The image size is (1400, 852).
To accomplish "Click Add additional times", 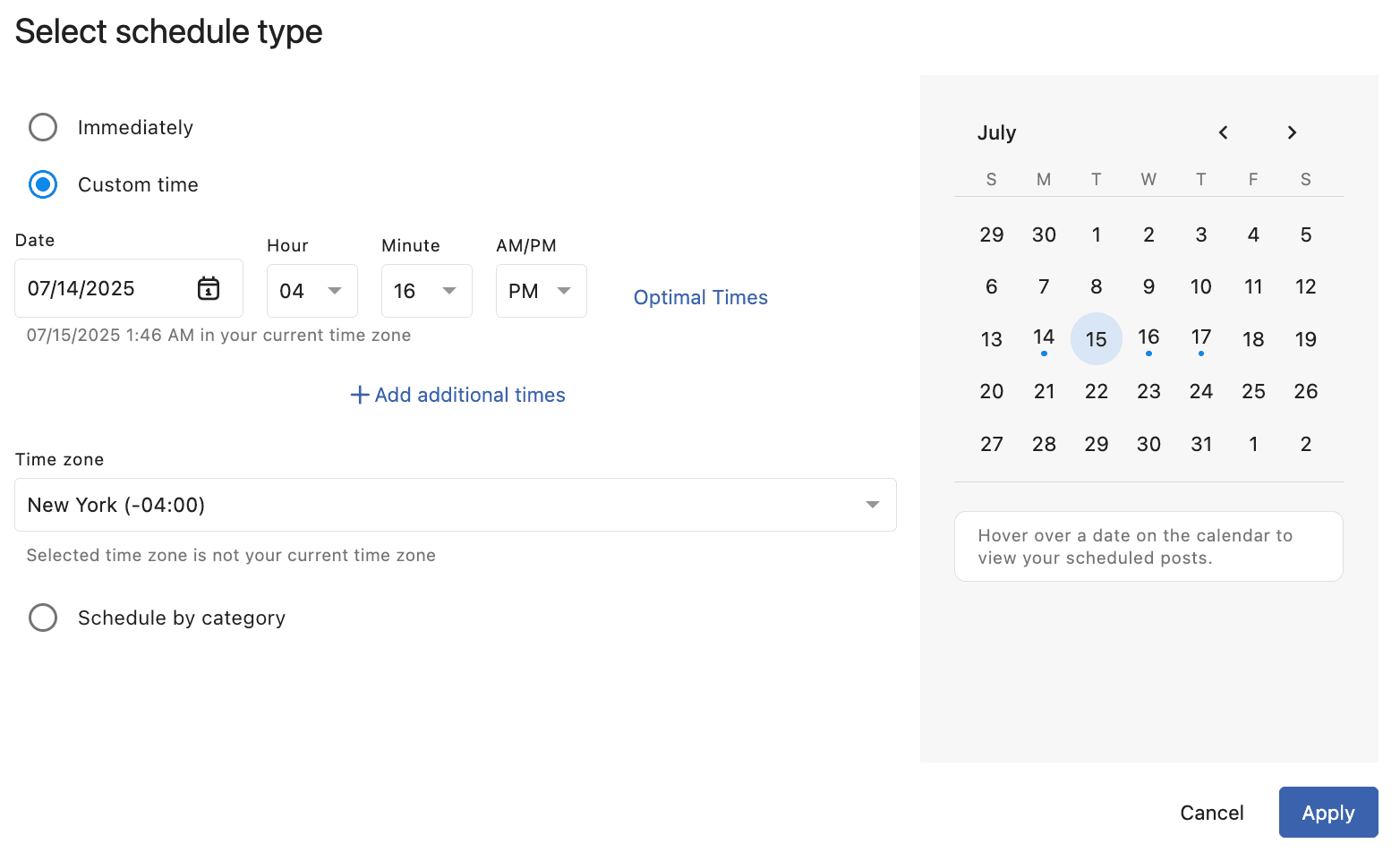I will coord(469,395).
